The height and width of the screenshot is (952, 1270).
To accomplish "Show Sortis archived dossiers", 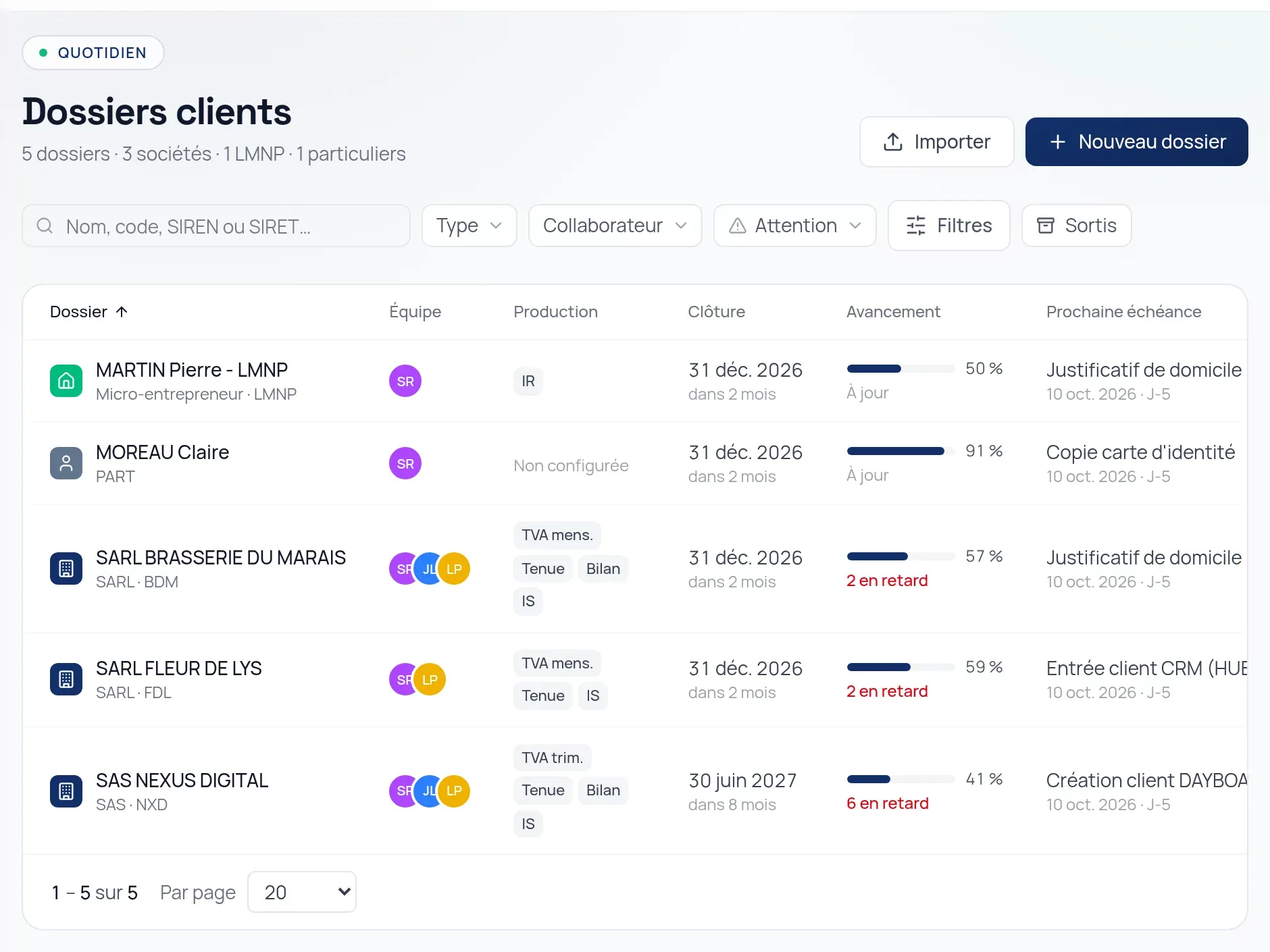I will pyautogui.click(x=1077, y=226).
